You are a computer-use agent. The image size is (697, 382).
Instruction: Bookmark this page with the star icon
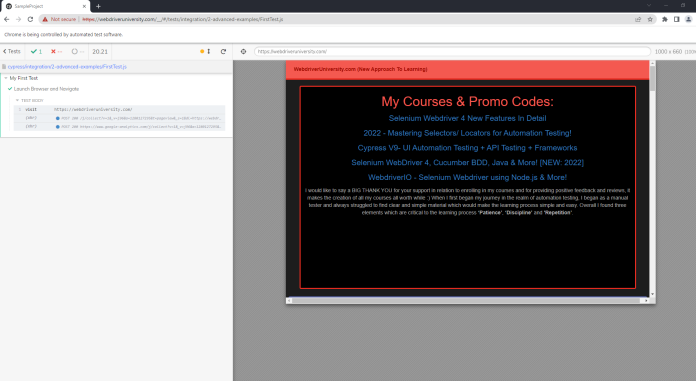(650, 20)
